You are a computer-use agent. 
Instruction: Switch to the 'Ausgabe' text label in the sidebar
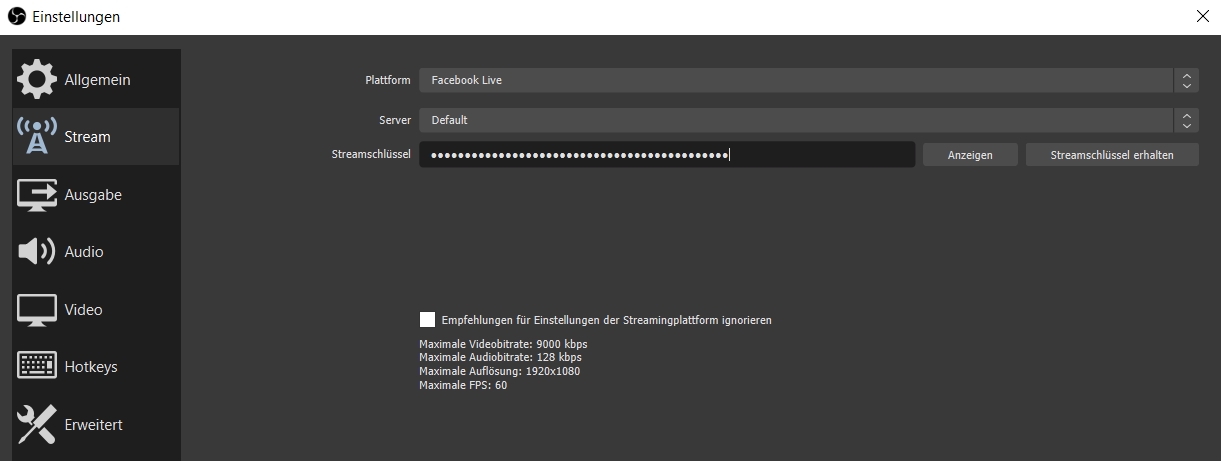[93, 195]
